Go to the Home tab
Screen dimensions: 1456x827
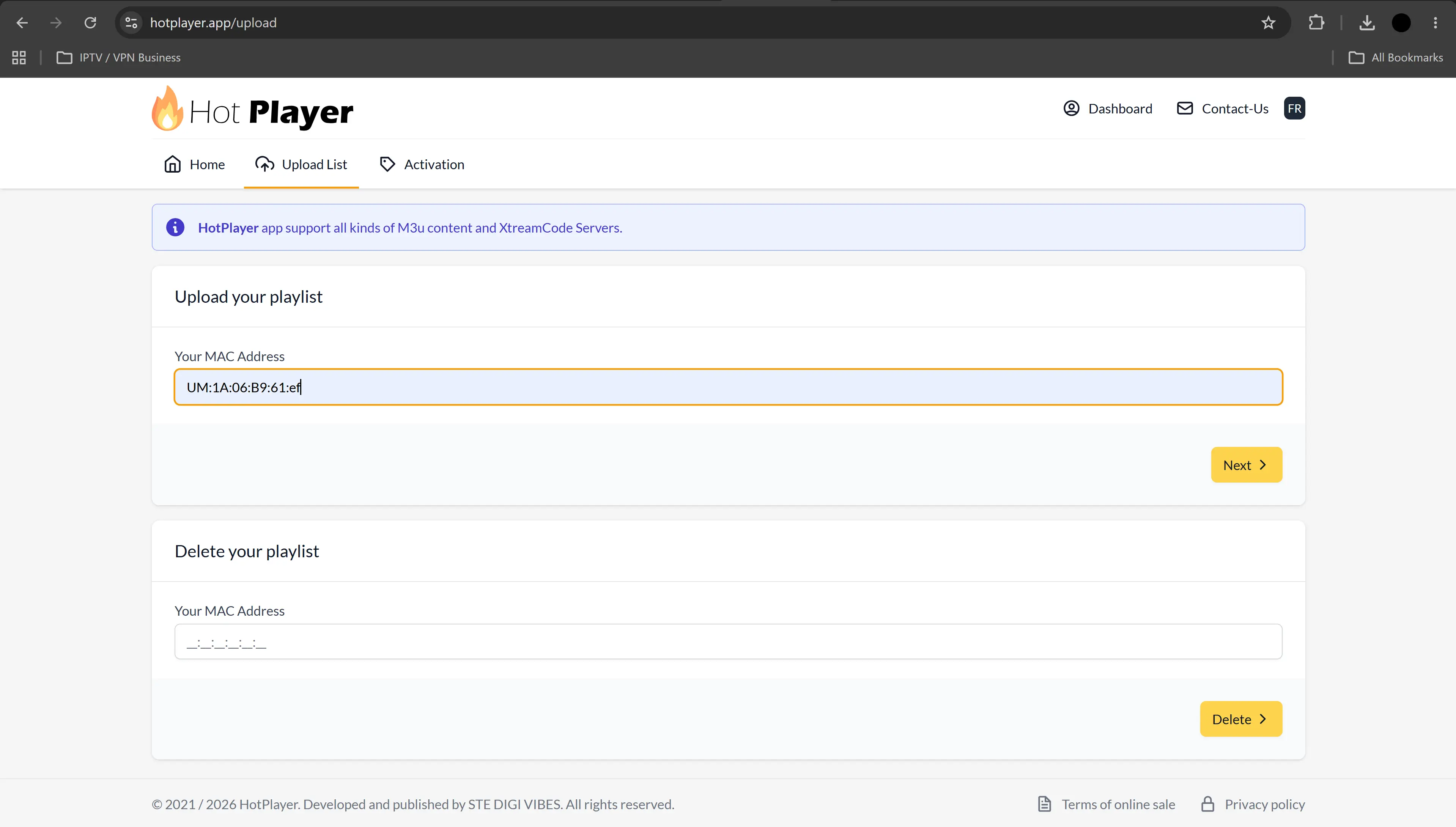tap(194, 164)
